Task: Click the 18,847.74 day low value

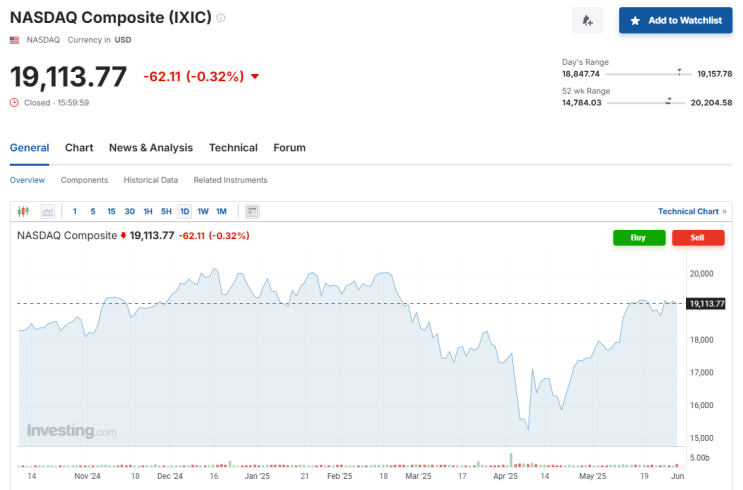Action: (580, 74)
